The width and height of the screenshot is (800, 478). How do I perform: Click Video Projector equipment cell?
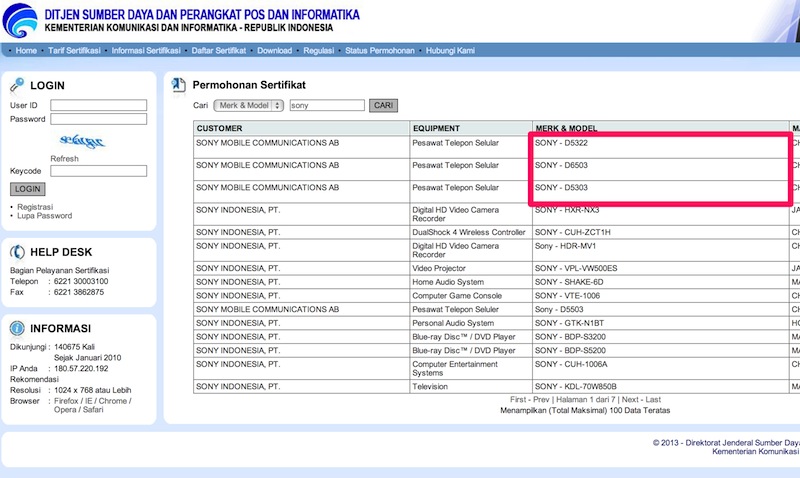[470, 268]
